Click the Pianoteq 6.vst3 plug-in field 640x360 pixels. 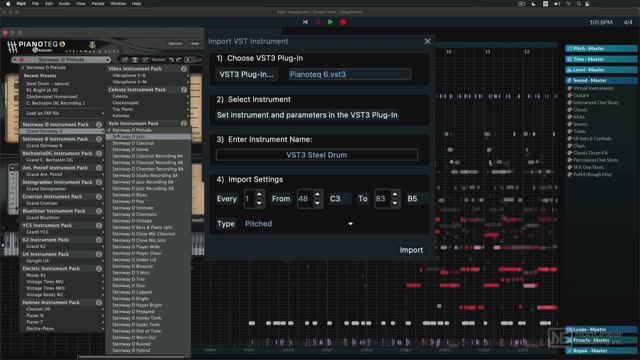(350, 74)
